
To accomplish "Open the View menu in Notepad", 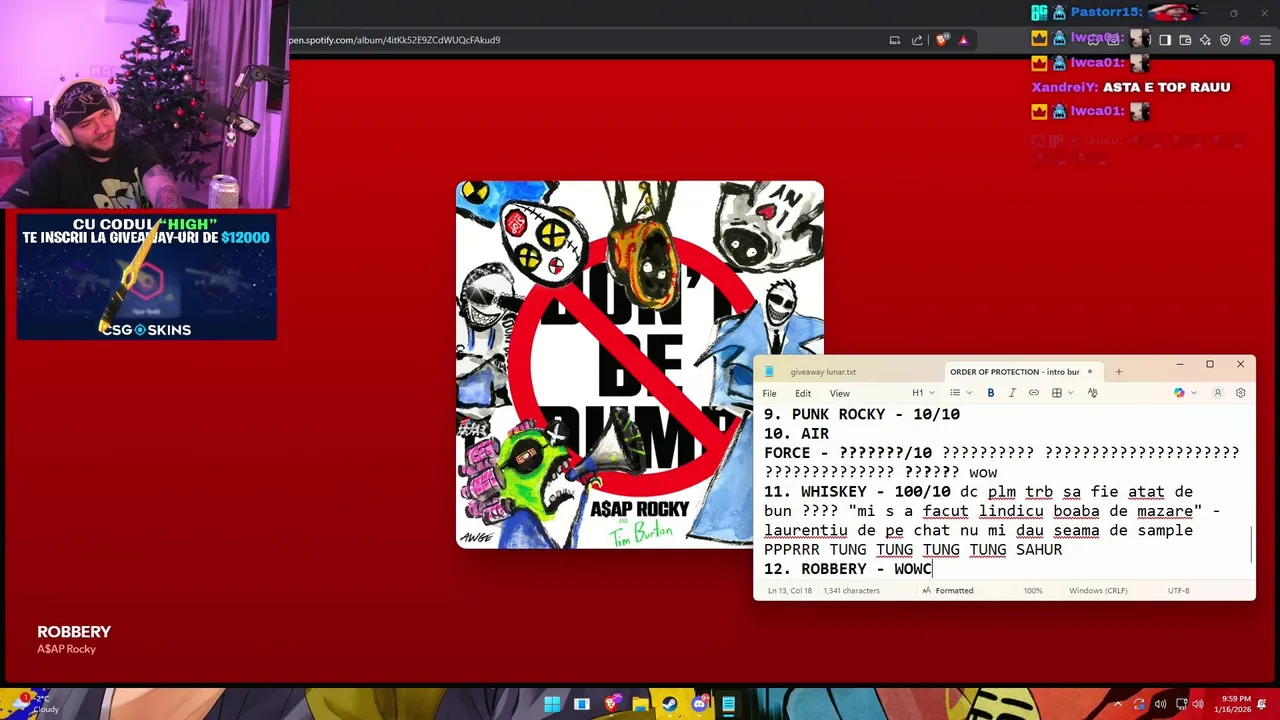I will tap(839, 393).
